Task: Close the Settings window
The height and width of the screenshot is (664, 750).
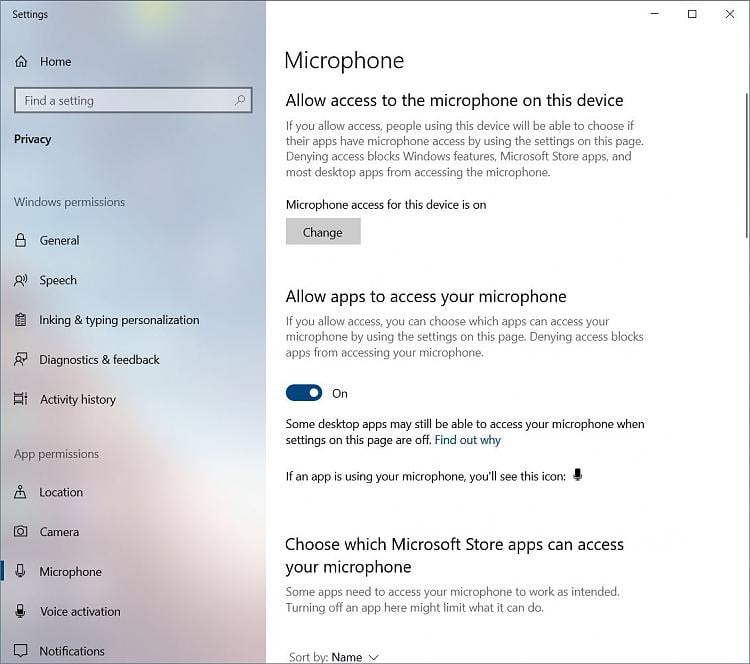Action: tap(729, 14)
